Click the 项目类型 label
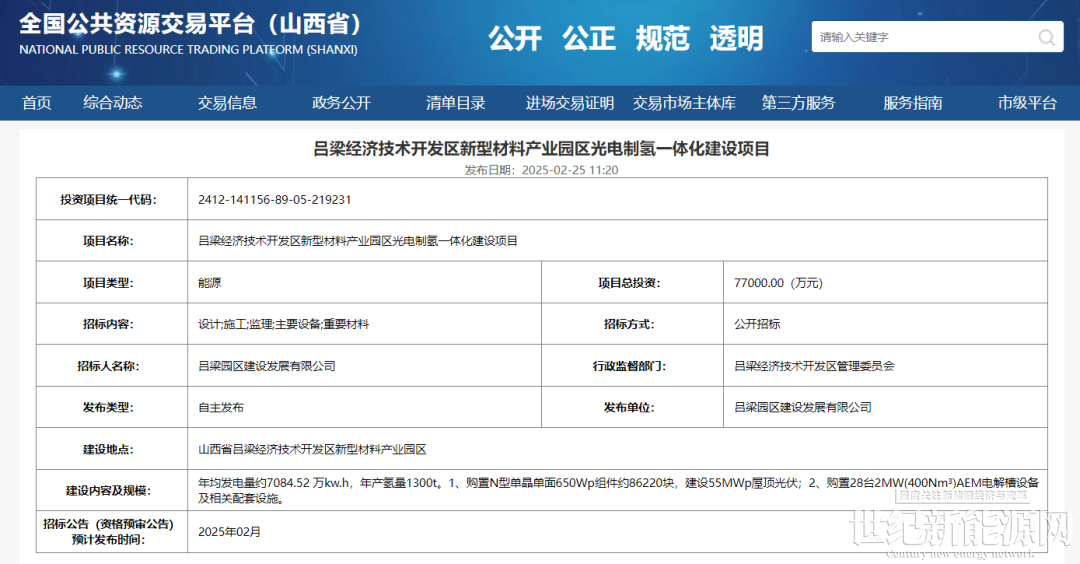Screen dimensions: 1080x564 [x=108, y=283]
